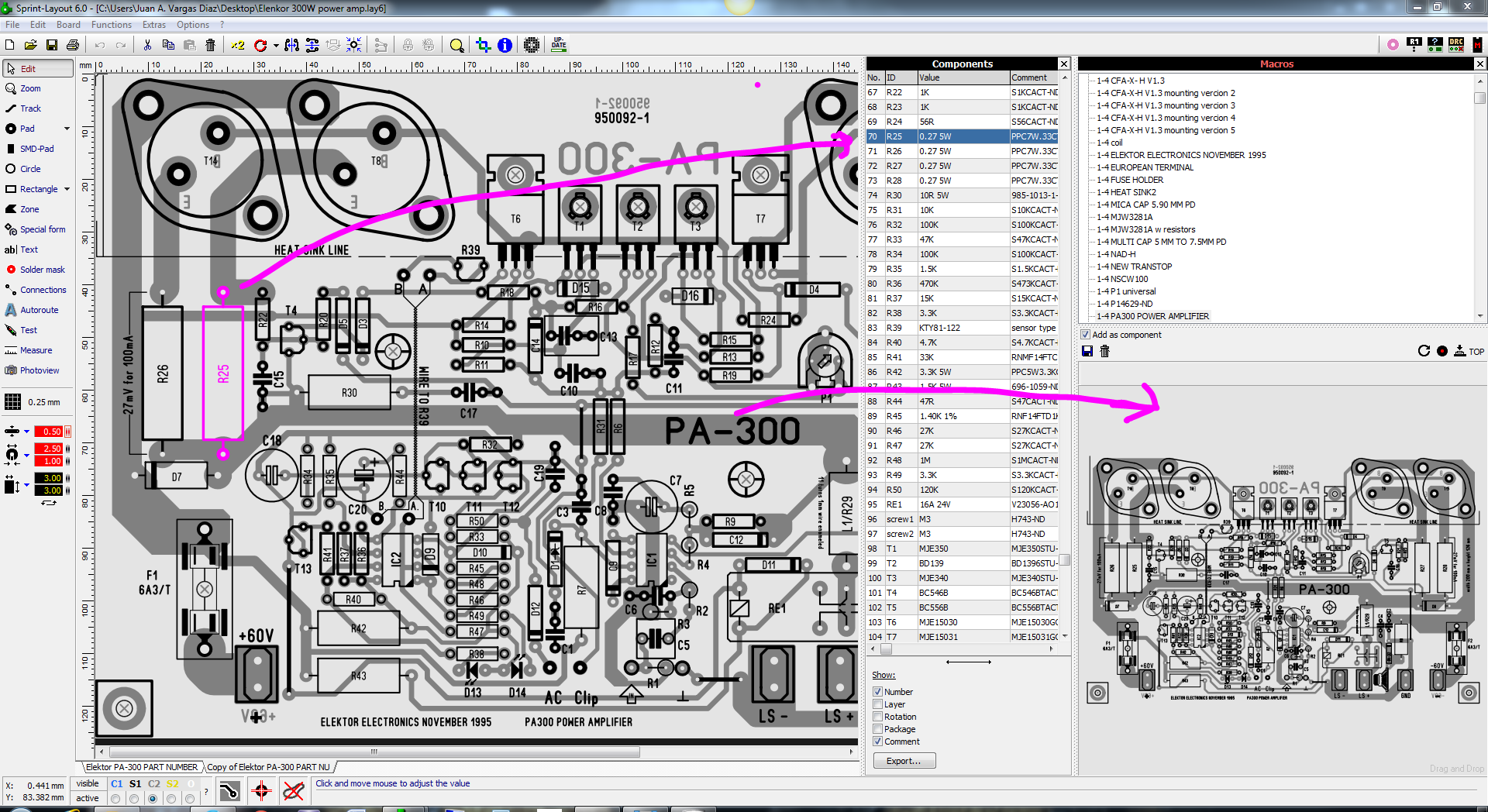Switch to Elektor PA-300 PART NUMBER tab
Viewport: 1488px width, 812px height.
point(141,767)
